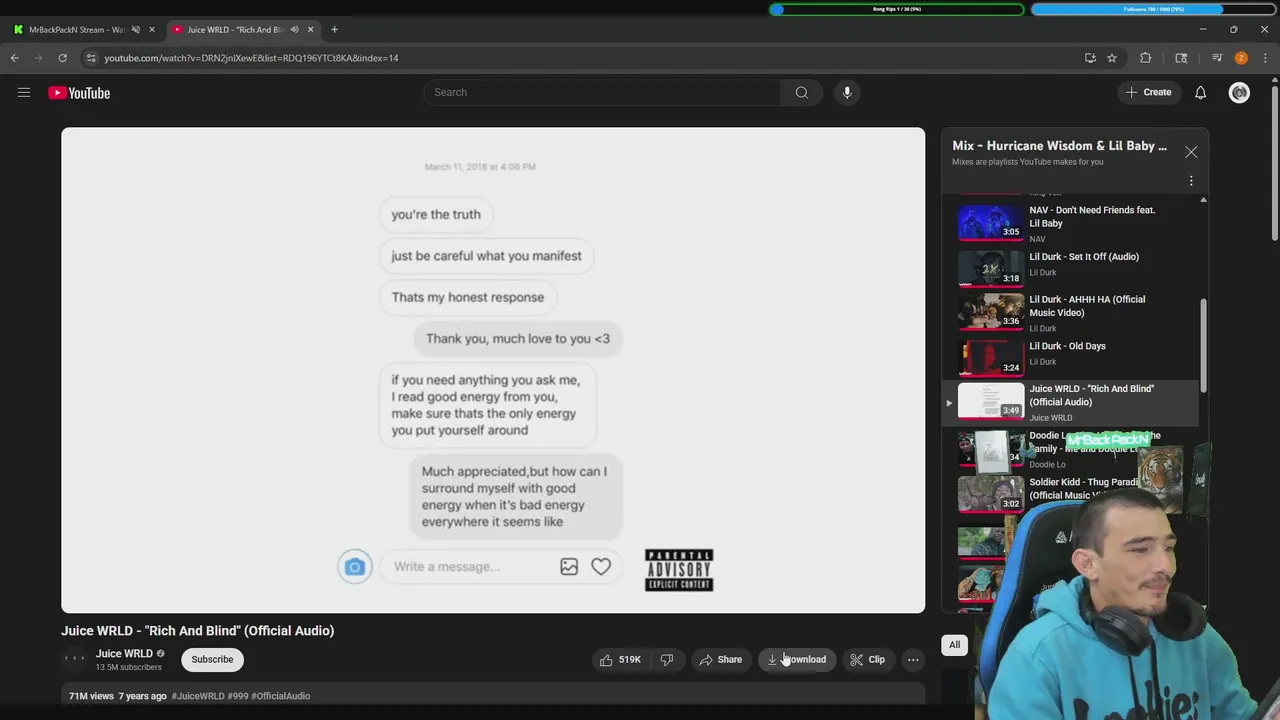Dislike this video
This screenshot has height=720, width=1280.
click(x=667, y=659)
